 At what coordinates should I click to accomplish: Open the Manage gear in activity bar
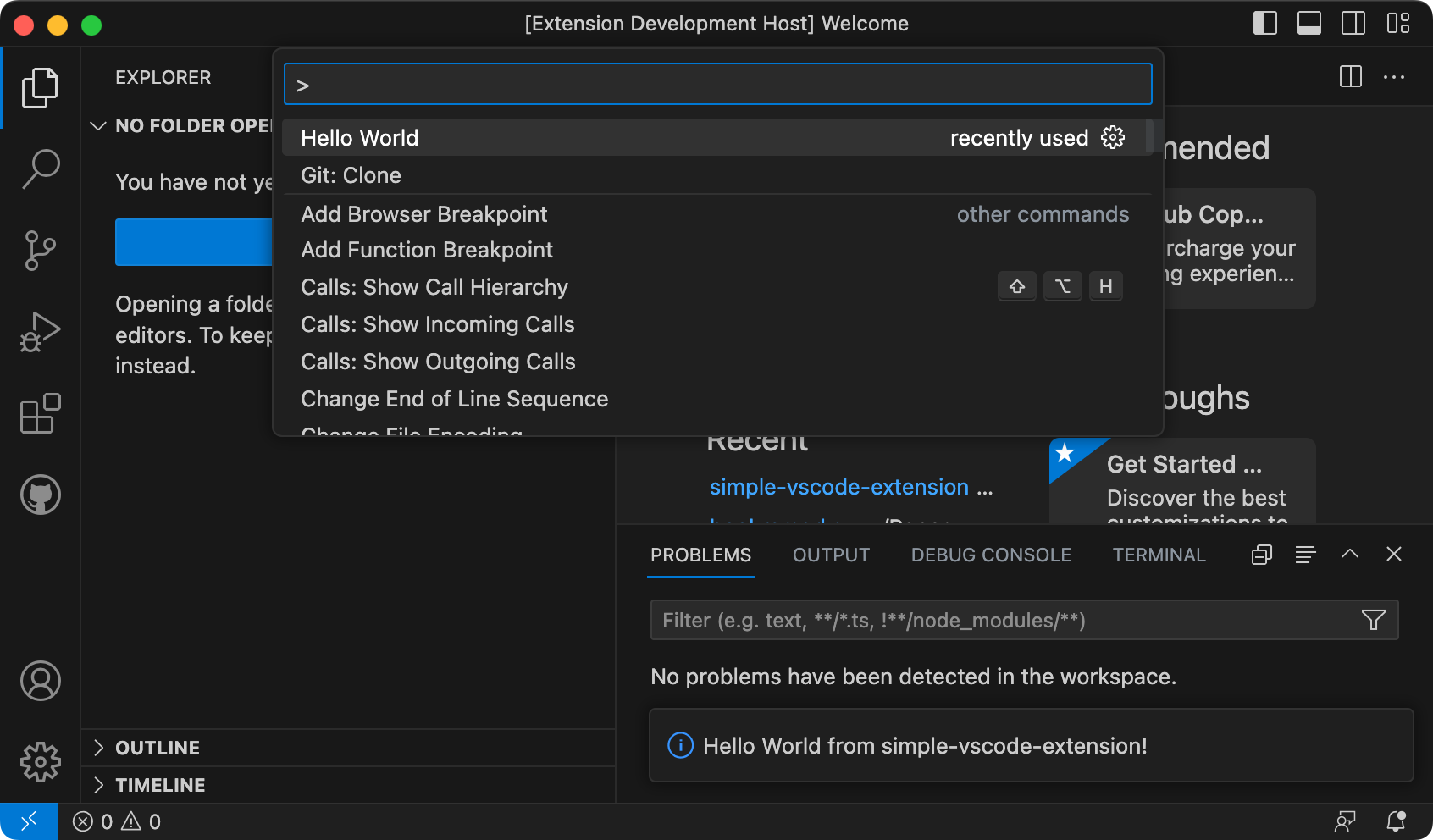pos(40,762)
